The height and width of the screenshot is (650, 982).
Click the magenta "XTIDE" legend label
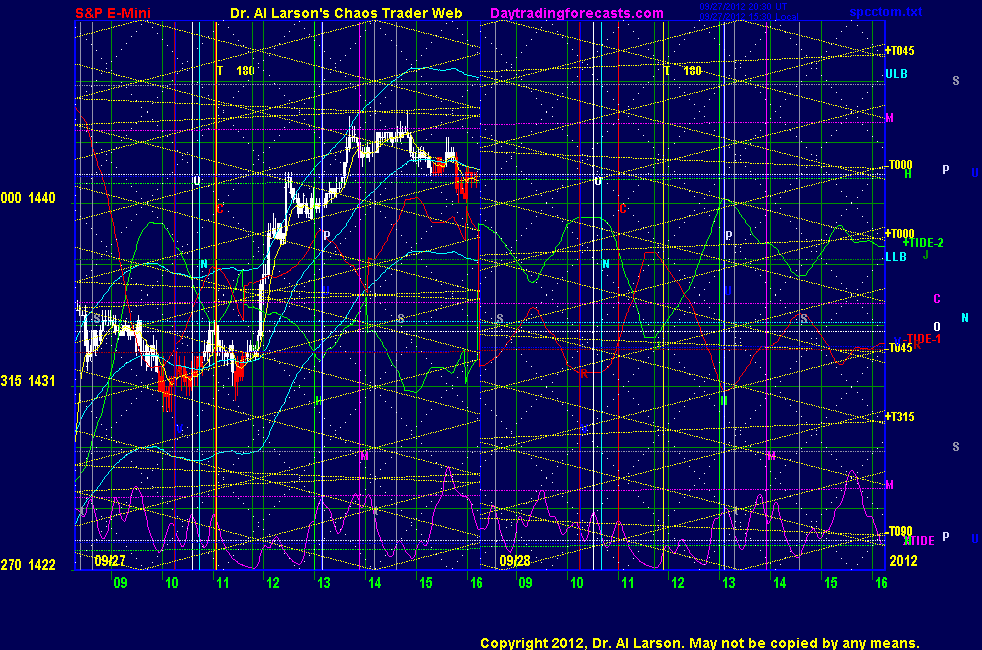pos(919,540)
